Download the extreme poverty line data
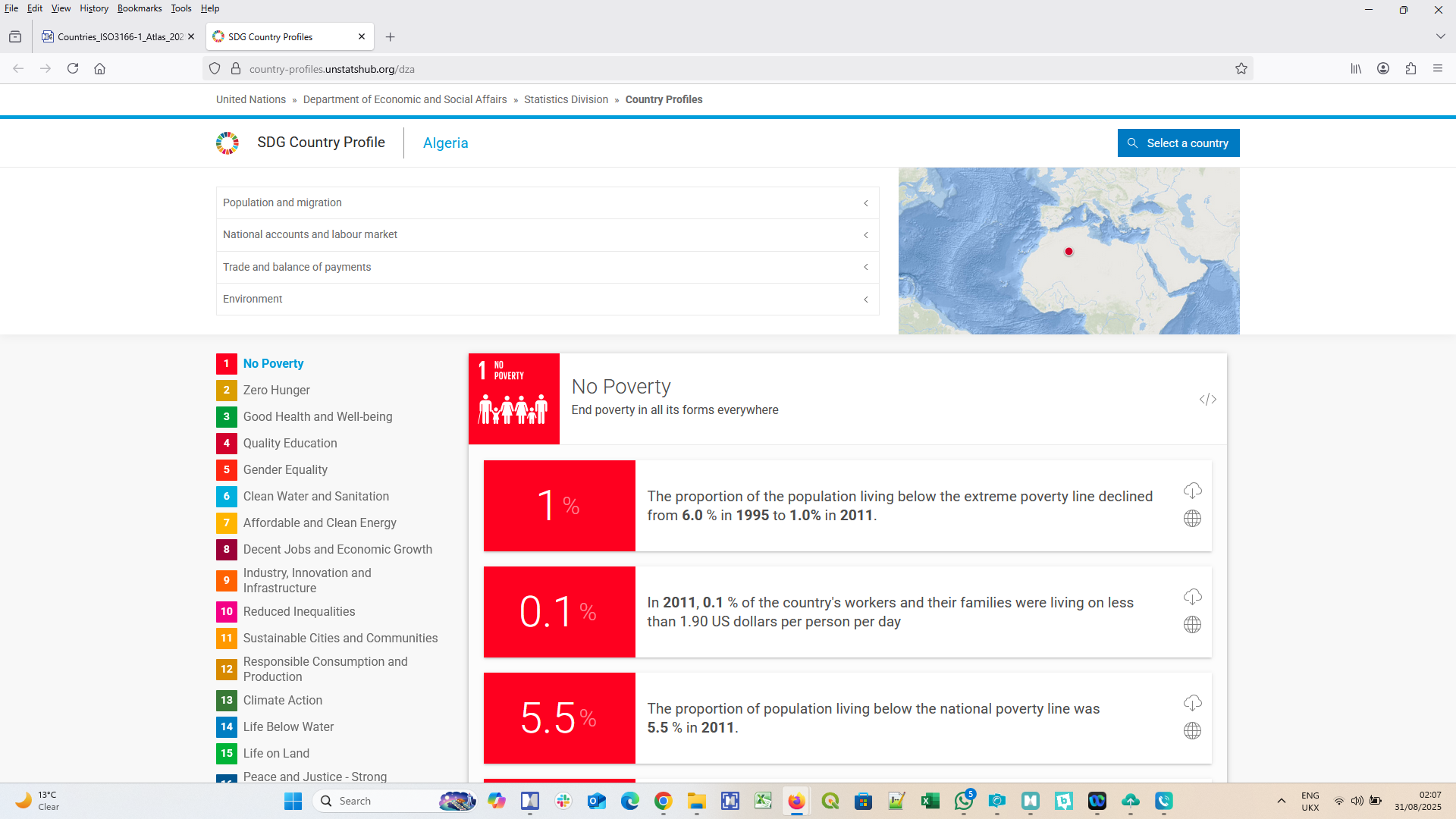This screenshot has height=819, width=1456. 1192,491
